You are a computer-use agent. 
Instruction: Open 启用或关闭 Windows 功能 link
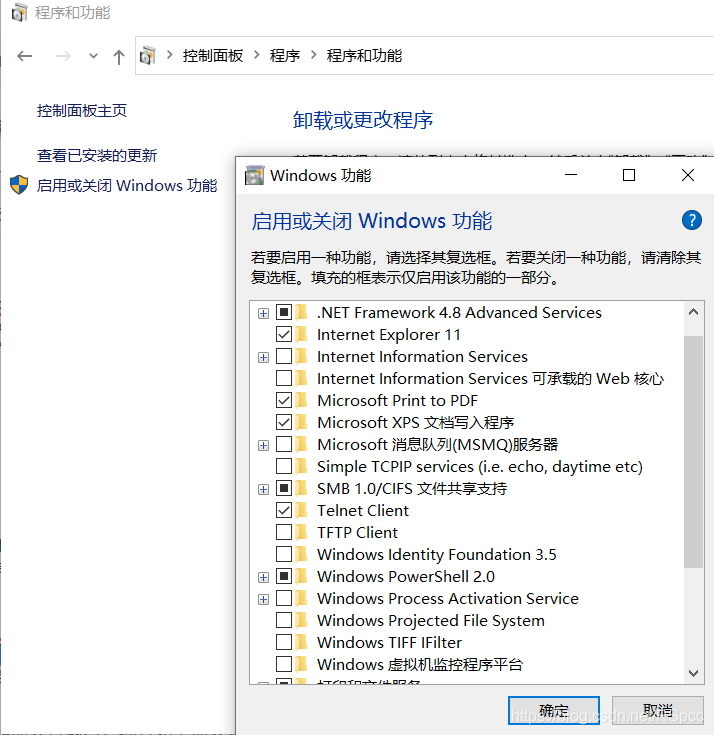click(127, 185)
